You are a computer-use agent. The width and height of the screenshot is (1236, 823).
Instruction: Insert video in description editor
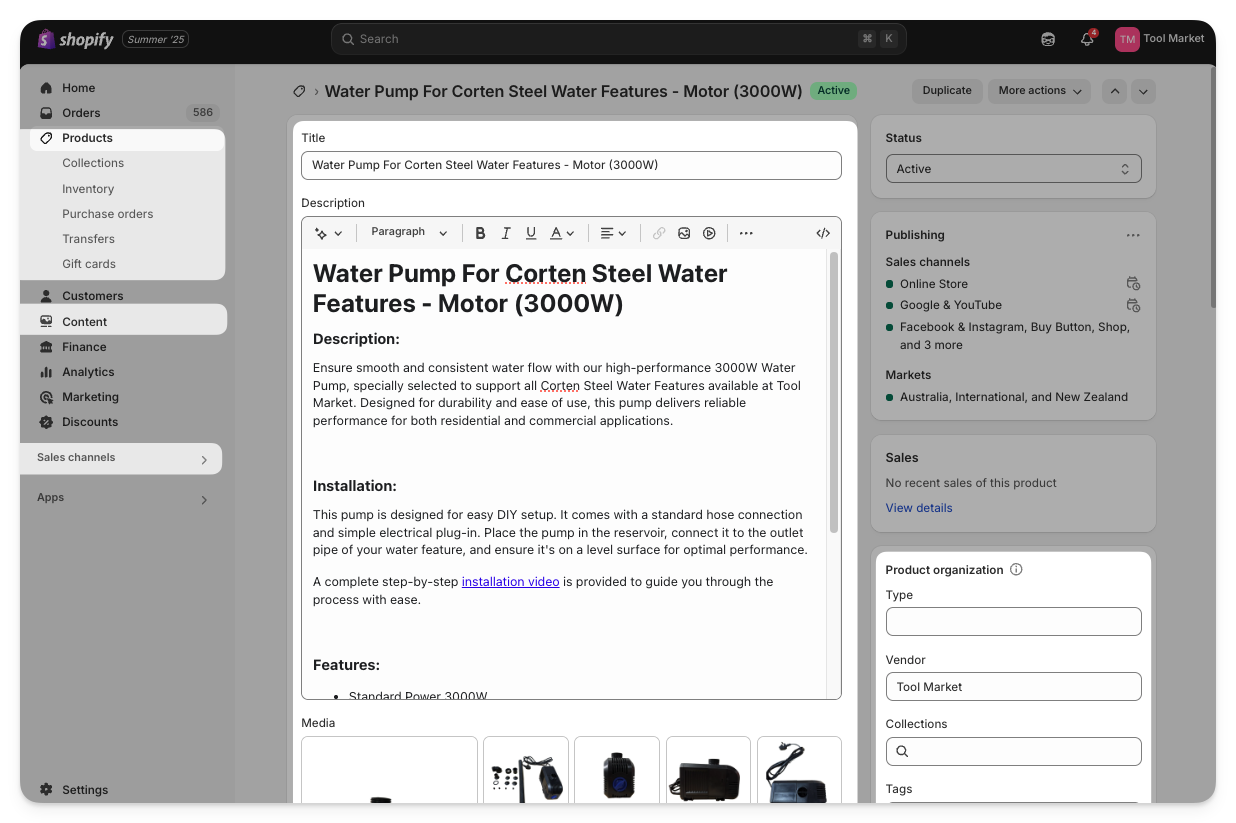pyautogui.click(x=709, y=233)
